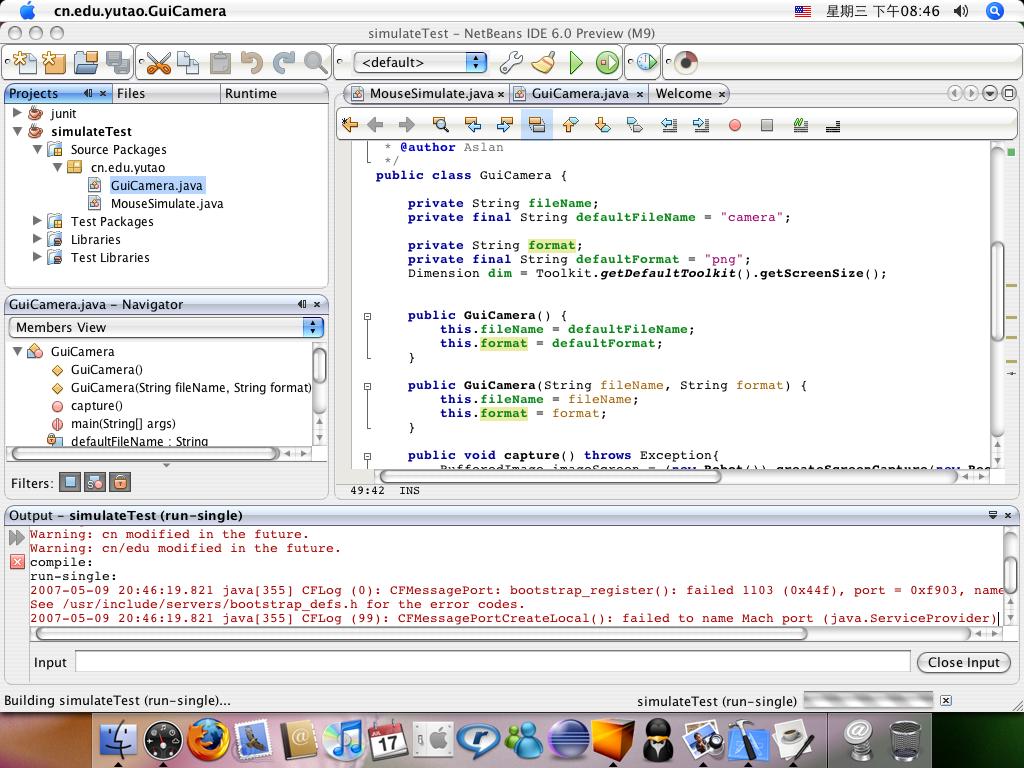Viewport: 1024px width, 768px height.
Task: Toggle bookmark on current line
Action: tap(634, 125)
